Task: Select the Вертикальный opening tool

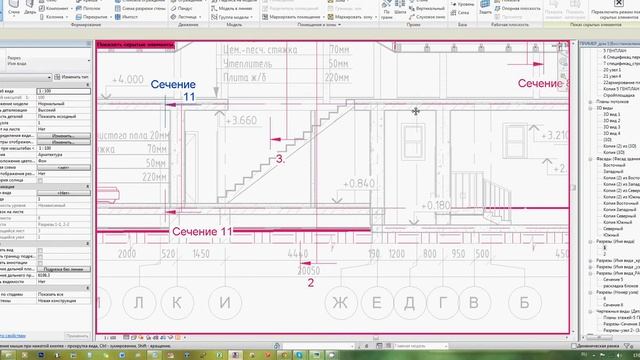Action: (427, 8)
